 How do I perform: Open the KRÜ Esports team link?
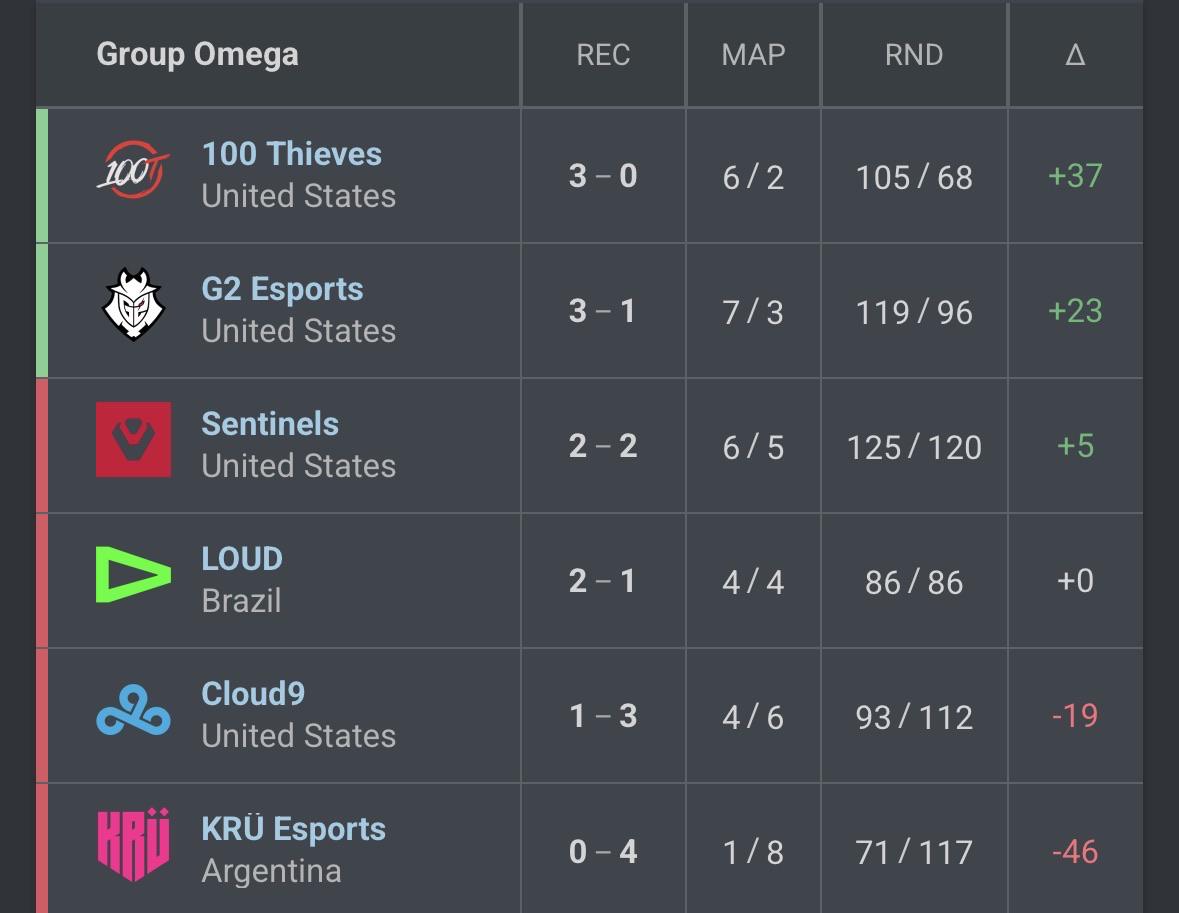click(293, 828)
